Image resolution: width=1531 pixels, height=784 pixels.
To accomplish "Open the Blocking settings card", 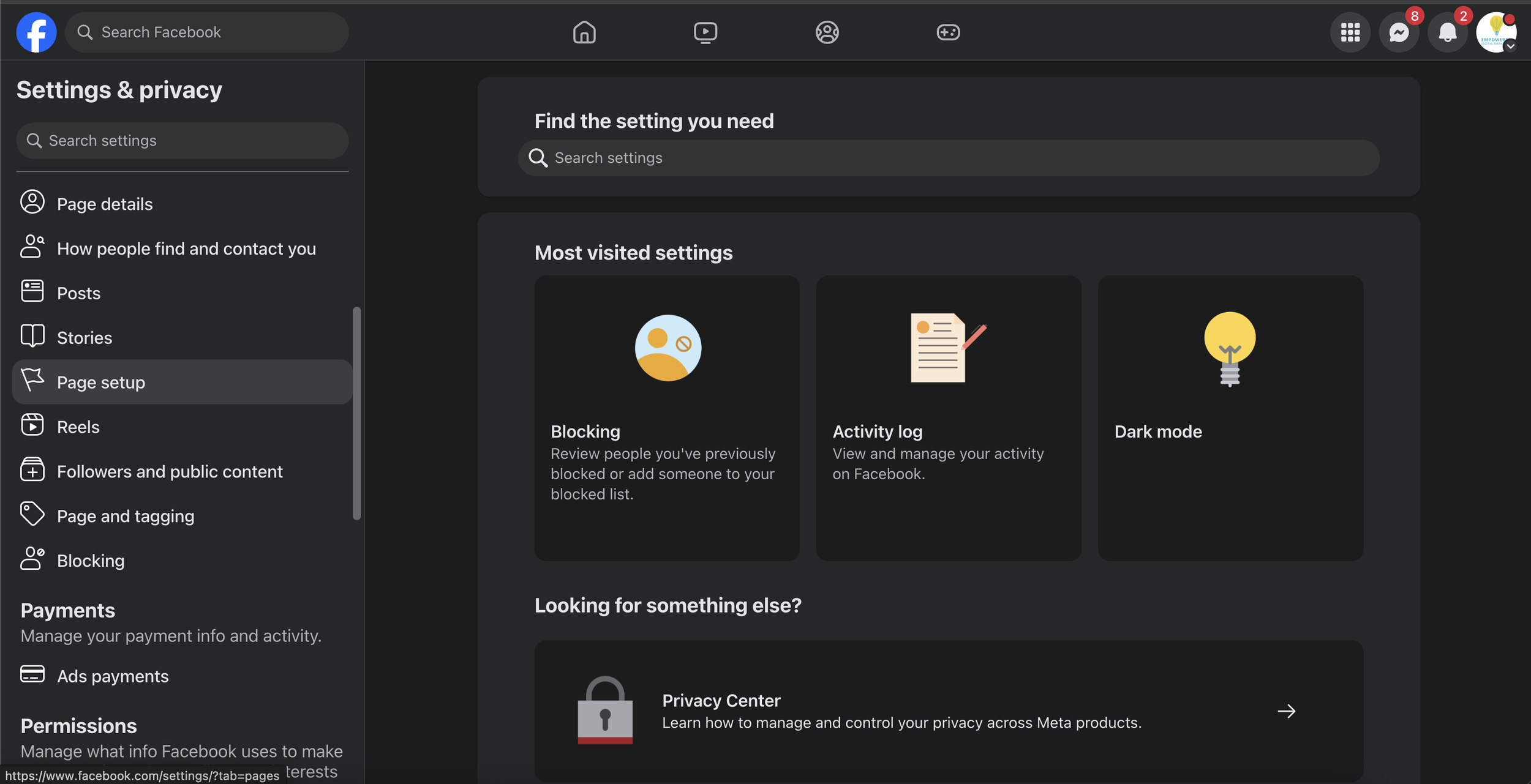I will 666,417.
